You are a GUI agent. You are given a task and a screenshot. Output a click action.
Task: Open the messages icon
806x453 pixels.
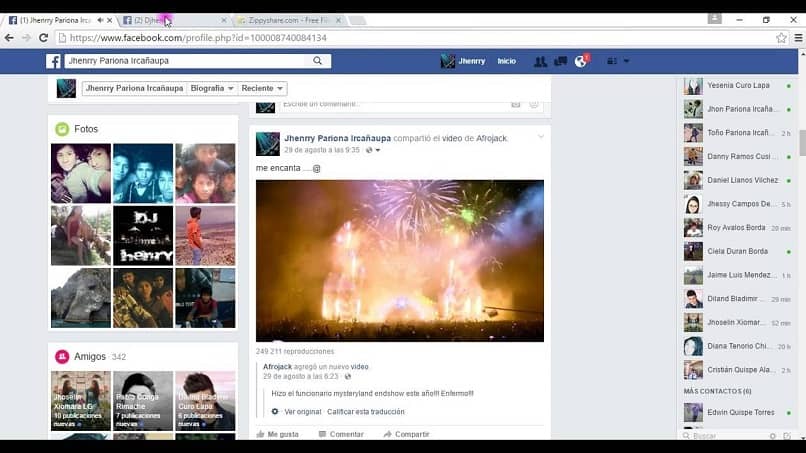(x=560, y=61)
